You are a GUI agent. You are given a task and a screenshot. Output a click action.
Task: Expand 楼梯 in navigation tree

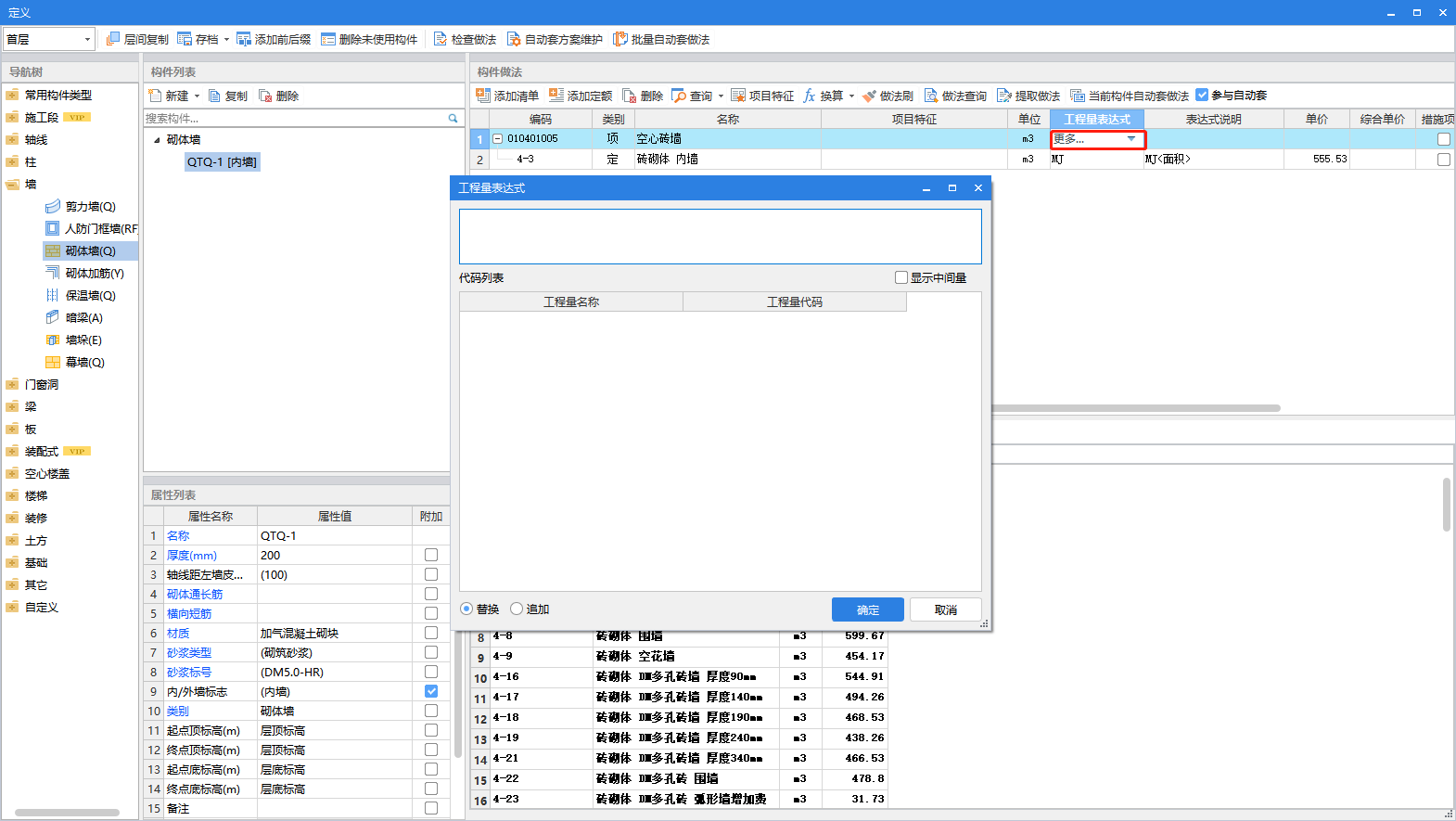(x=12, y=495)
